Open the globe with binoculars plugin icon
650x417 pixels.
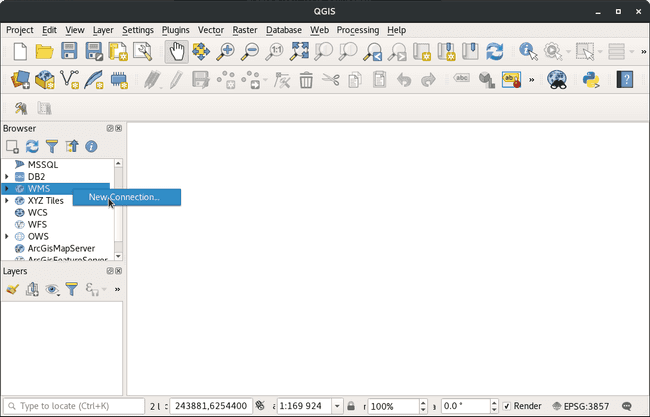[x=557, y=80]
